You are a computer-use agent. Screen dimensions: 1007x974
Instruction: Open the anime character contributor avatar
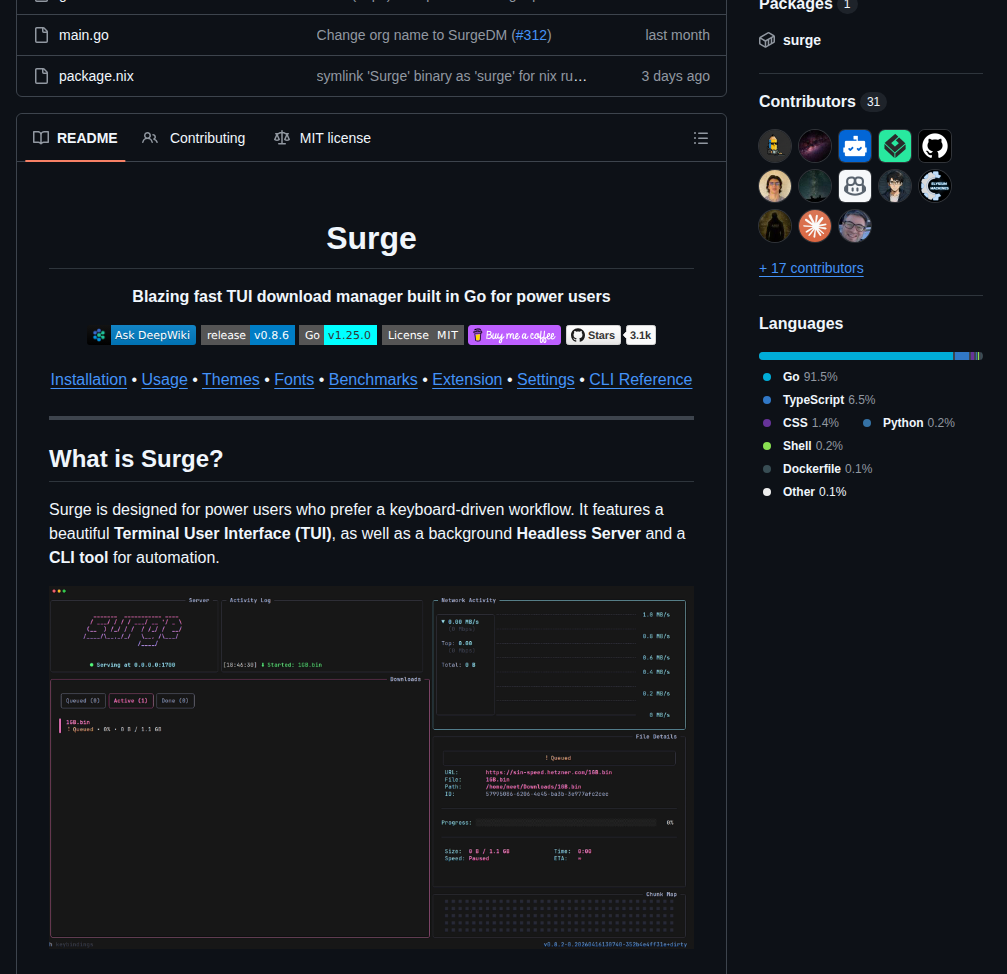point(895,186)
